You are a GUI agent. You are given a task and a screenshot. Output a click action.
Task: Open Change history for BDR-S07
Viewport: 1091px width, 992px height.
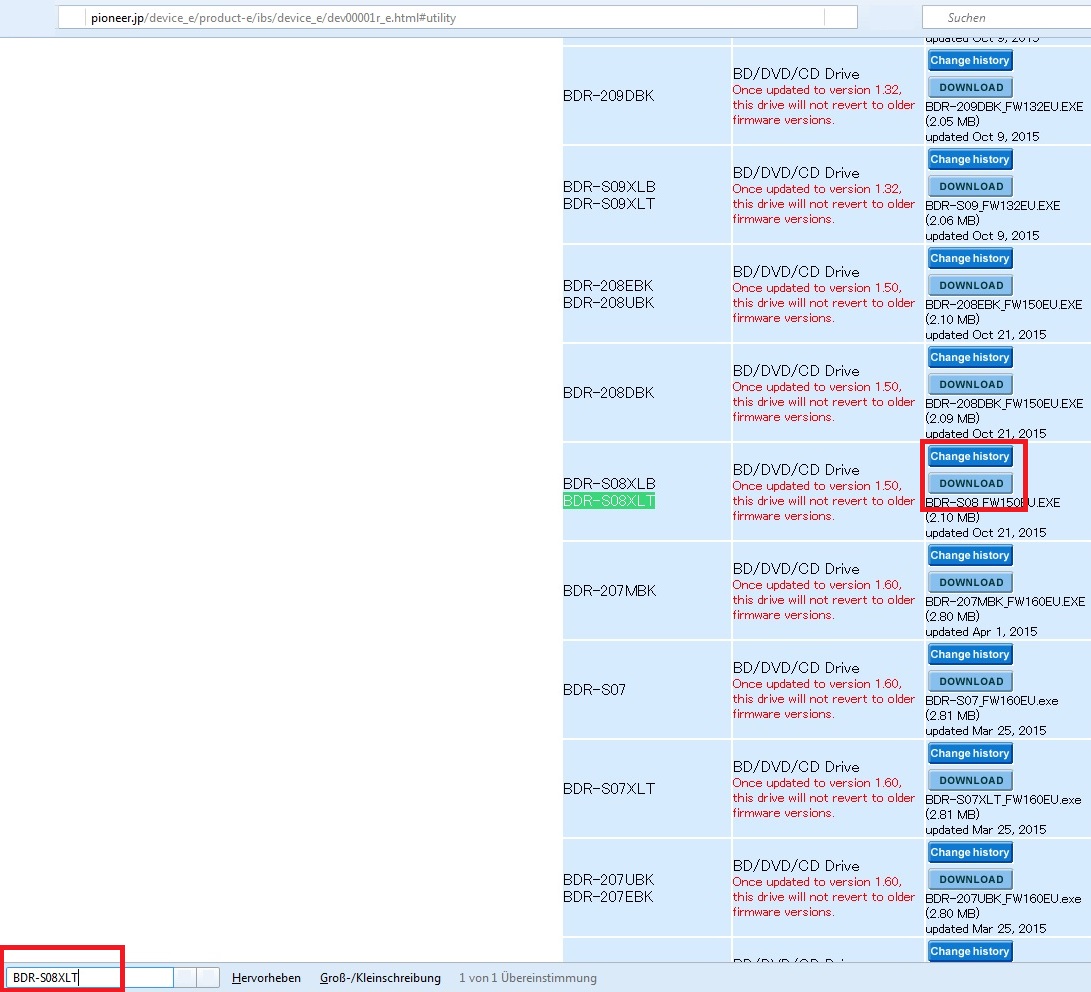[x=970, y=655]
